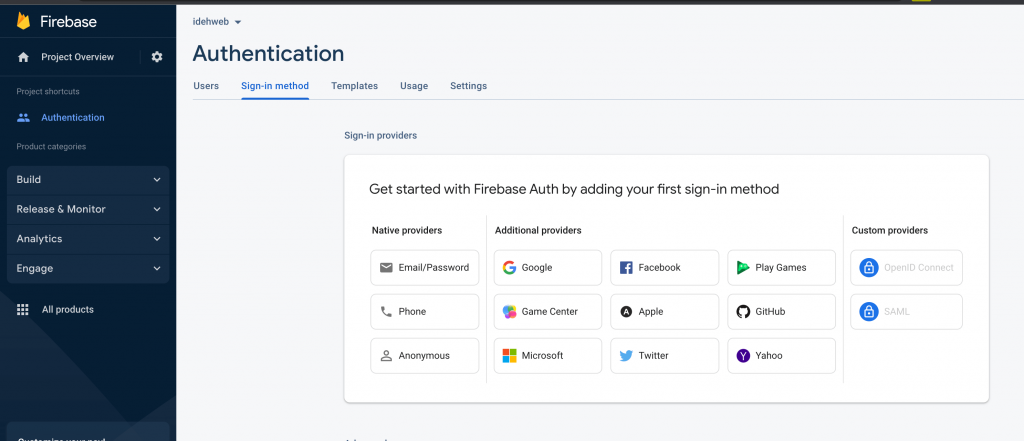The width and height of the screenshot is (1024, 441).
Task: Expand the Release & Monitor category
Action: [88, 209]
